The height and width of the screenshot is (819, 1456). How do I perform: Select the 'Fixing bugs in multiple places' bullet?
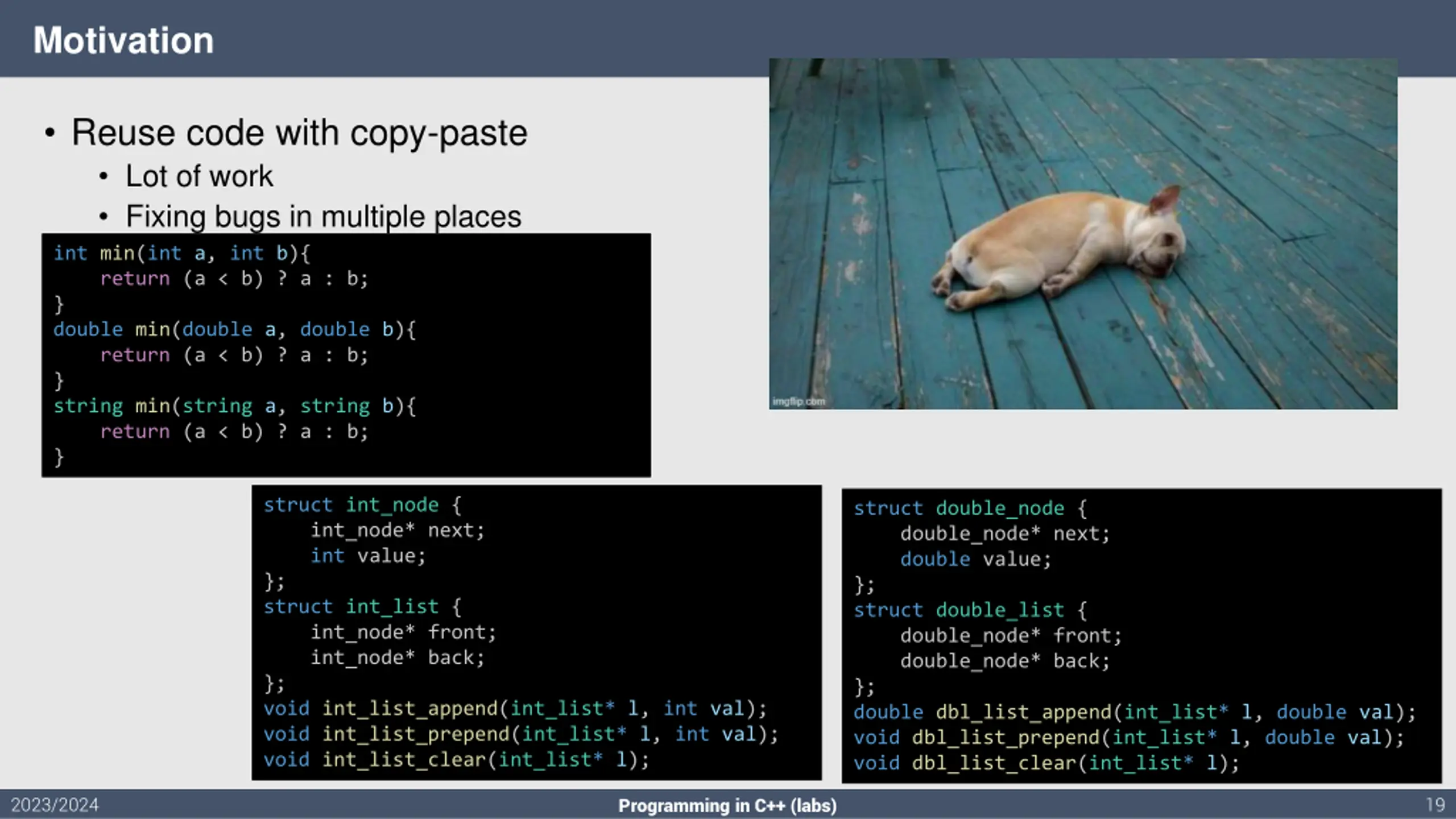point(323,217)
